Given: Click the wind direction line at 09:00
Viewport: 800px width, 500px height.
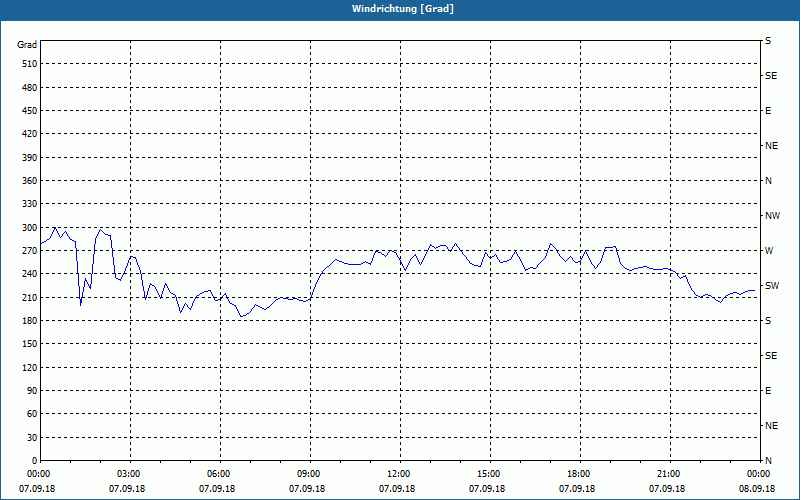Looking at the screenshot, I should tap(310, 299).
